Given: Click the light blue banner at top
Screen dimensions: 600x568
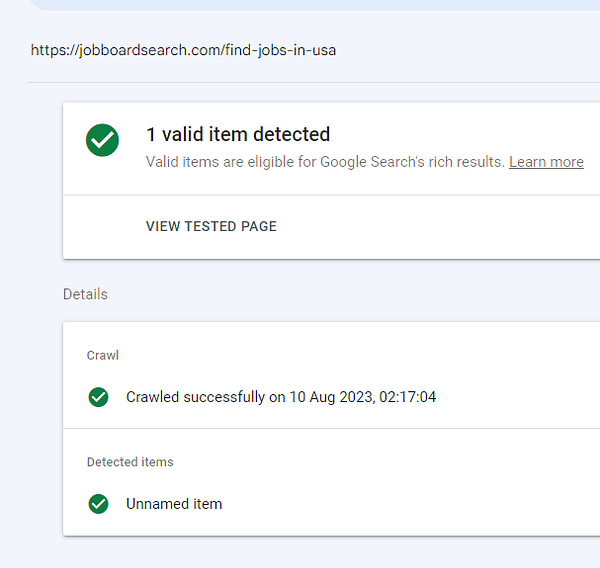Looking at the screenshot, I should click(x=300, y=5).
